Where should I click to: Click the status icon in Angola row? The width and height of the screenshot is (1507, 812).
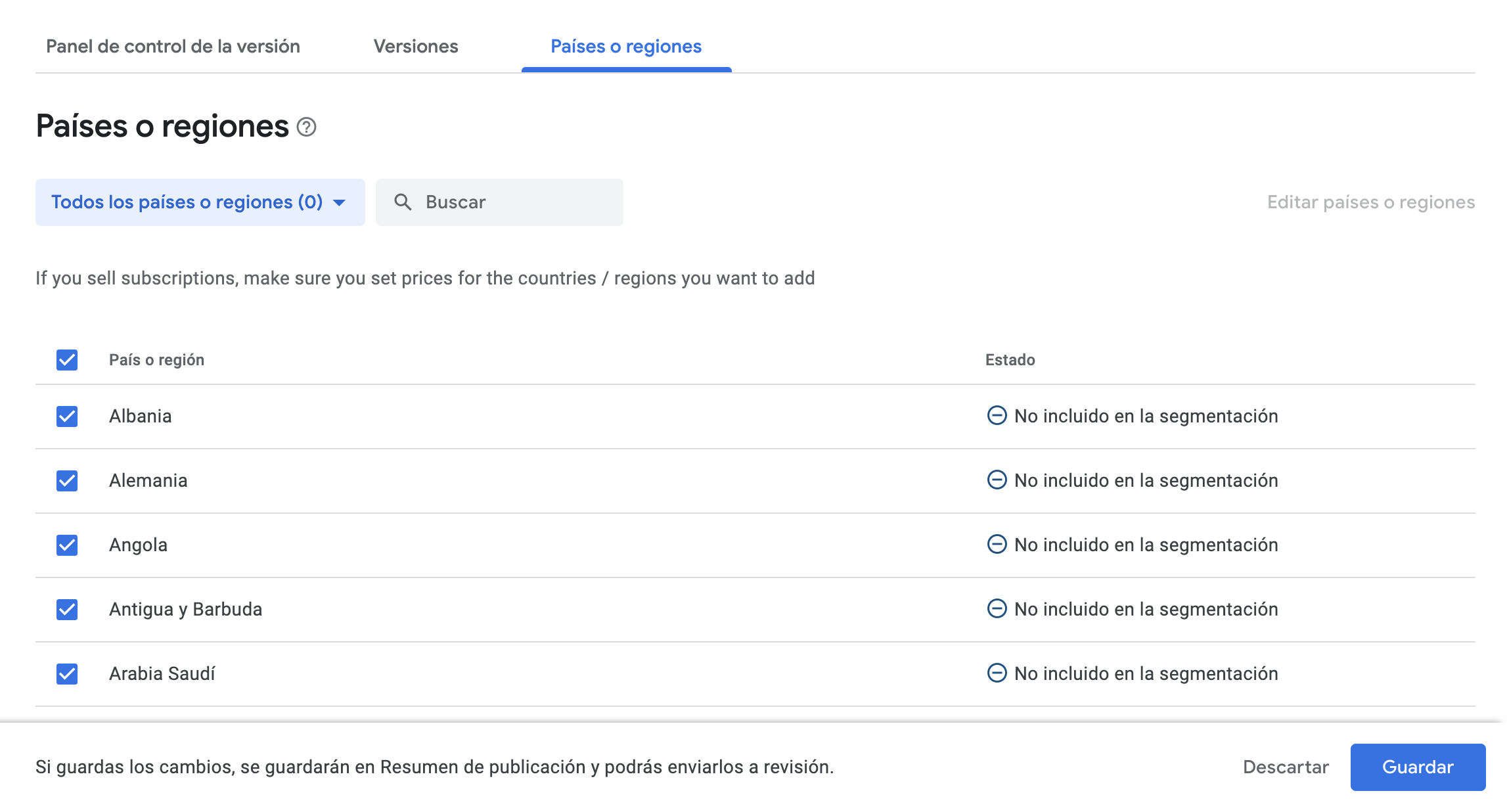tap(997, 544)
